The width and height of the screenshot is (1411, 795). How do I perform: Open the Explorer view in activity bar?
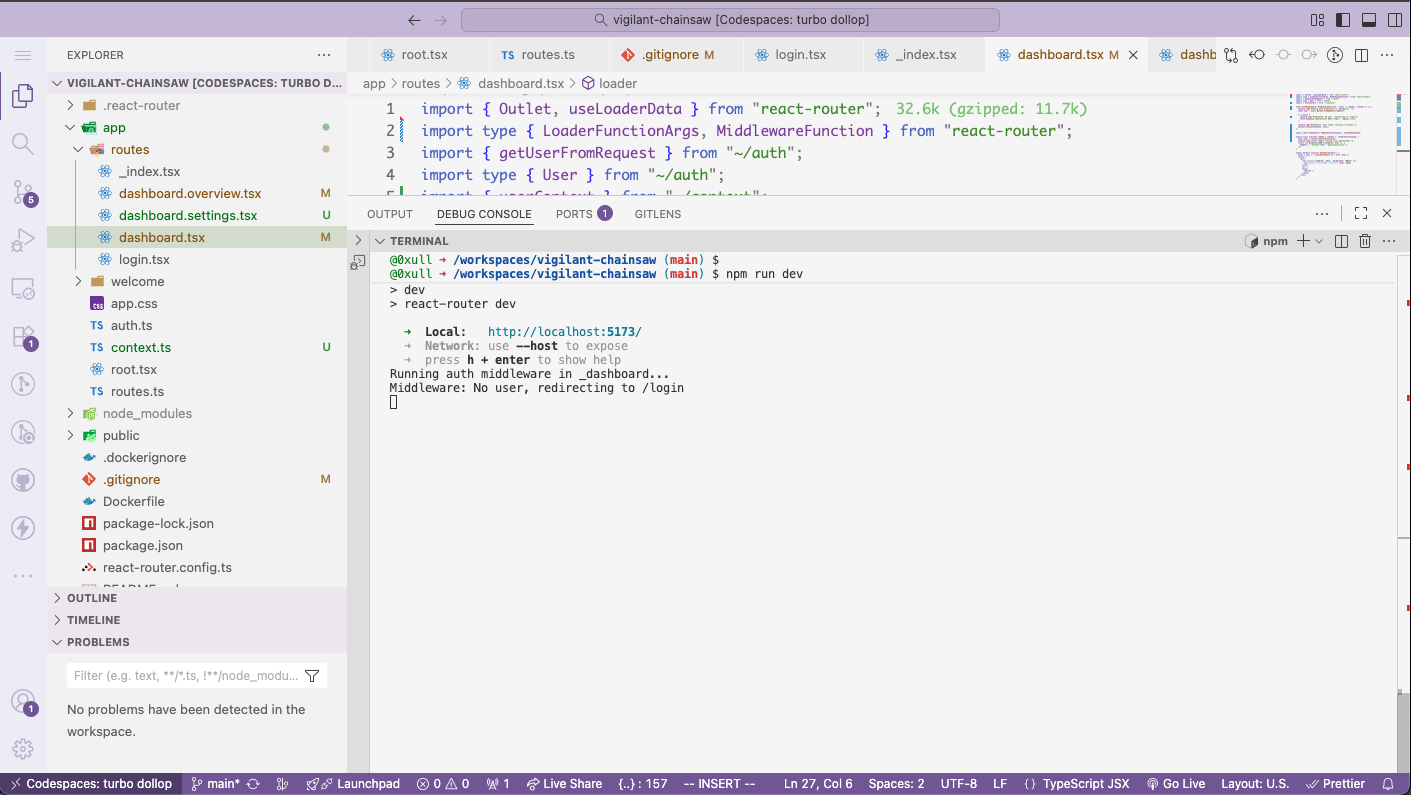click(x=23, y=96)
